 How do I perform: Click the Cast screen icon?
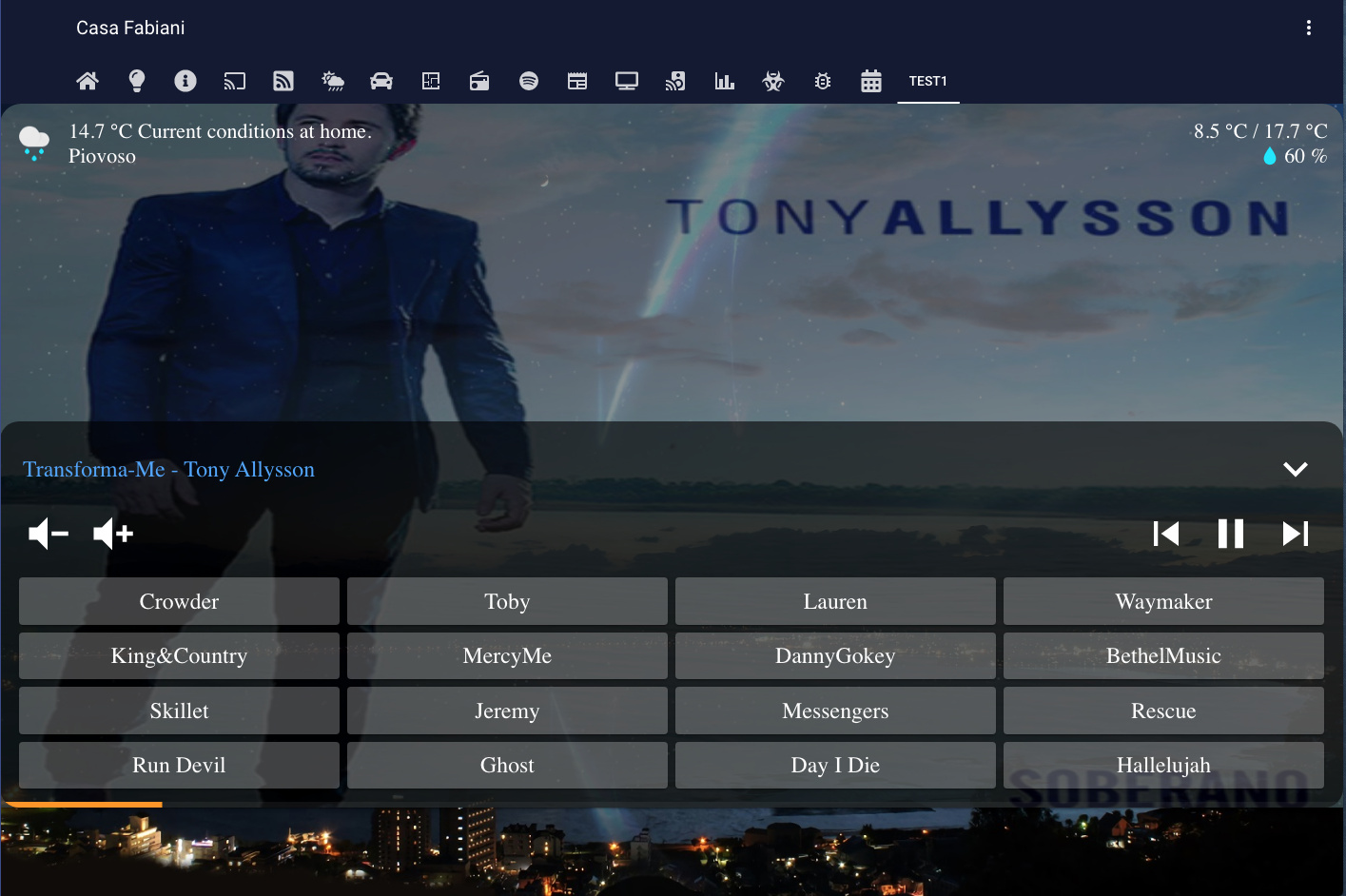pyautogui.click(x=235, y=81)
